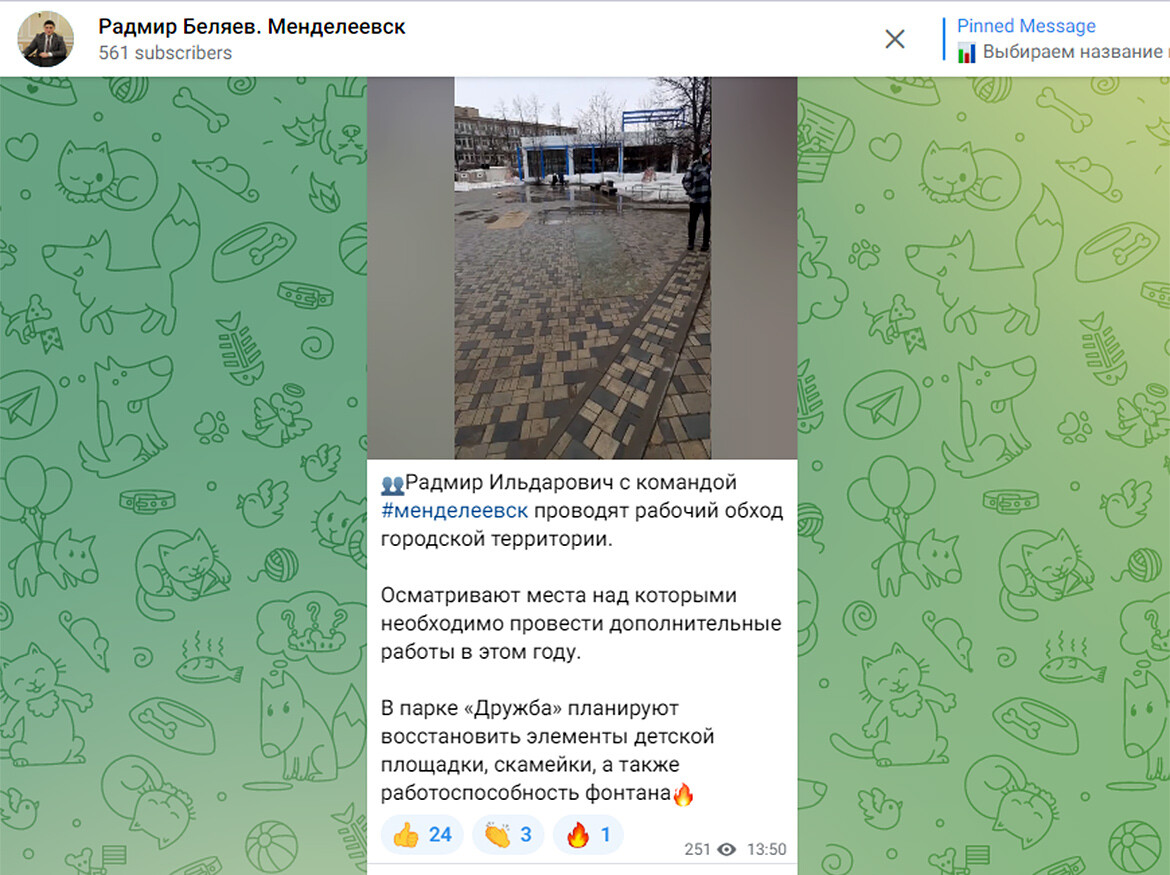Click the 561 subscribers label

coord(165,53)
